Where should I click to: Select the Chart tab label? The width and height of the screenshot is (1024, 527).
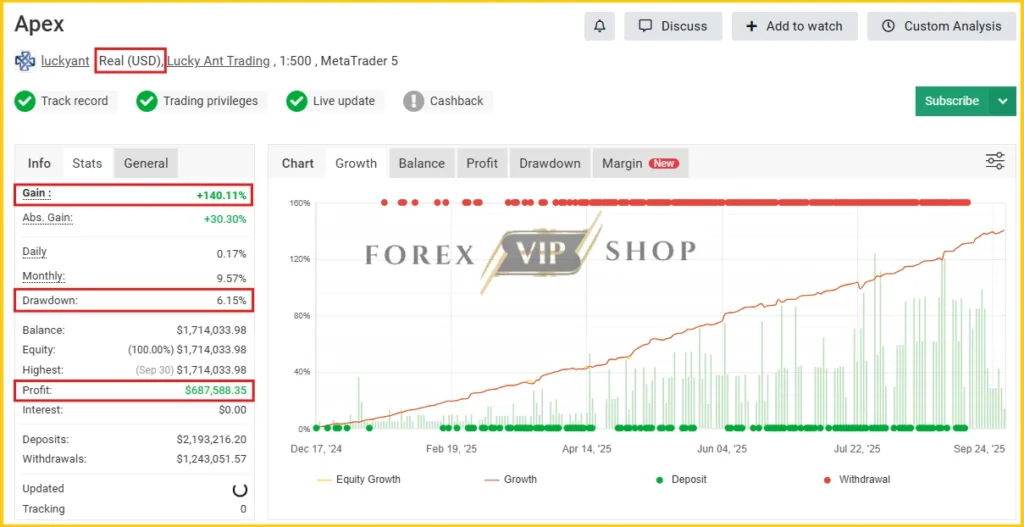tap(298, 163)
